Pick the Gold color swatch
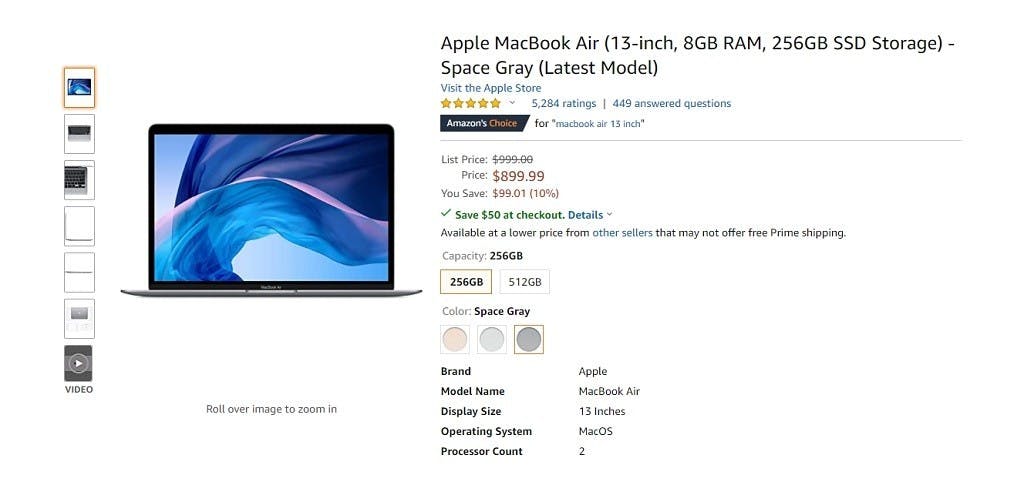The image size is (1024, 485). point(455,339)
